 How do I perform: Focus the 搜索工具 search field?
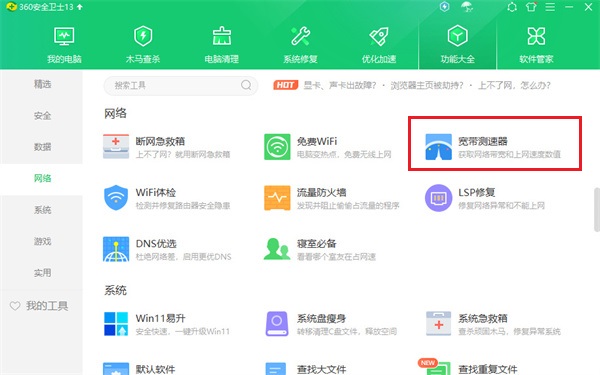[181, 85]
